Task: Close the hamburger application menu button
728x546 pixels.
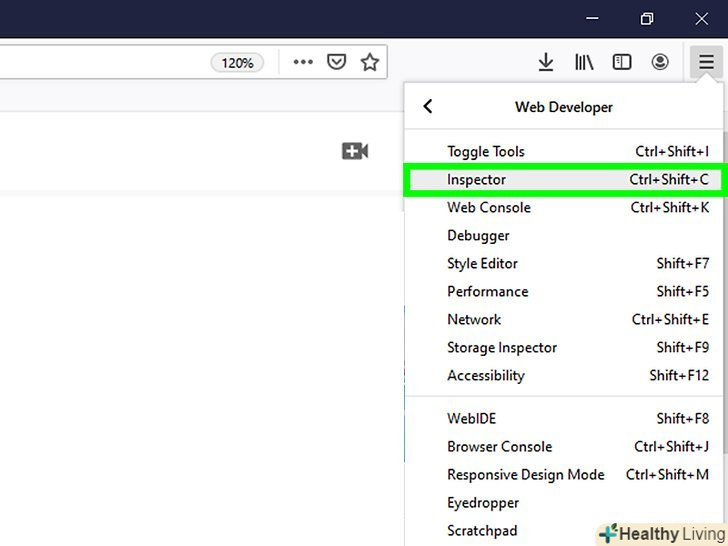Action: click(706, 62)
